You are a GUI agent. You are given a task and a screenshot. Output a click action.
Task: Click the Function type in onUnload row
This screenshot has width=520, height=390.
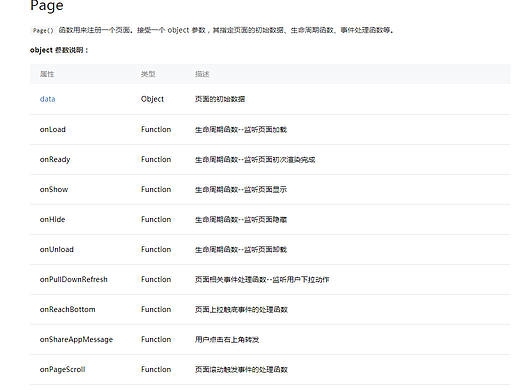(156, 249)
